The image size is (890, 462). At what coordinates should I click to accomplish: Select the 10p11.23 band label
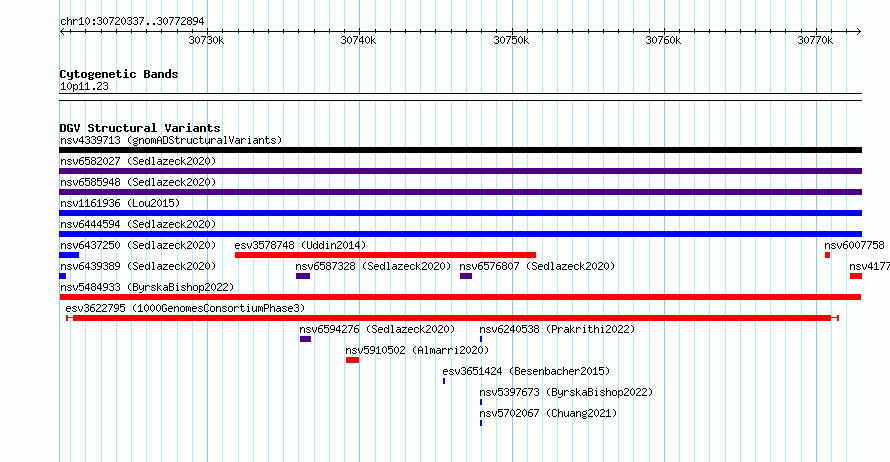(x=84, y=87)
